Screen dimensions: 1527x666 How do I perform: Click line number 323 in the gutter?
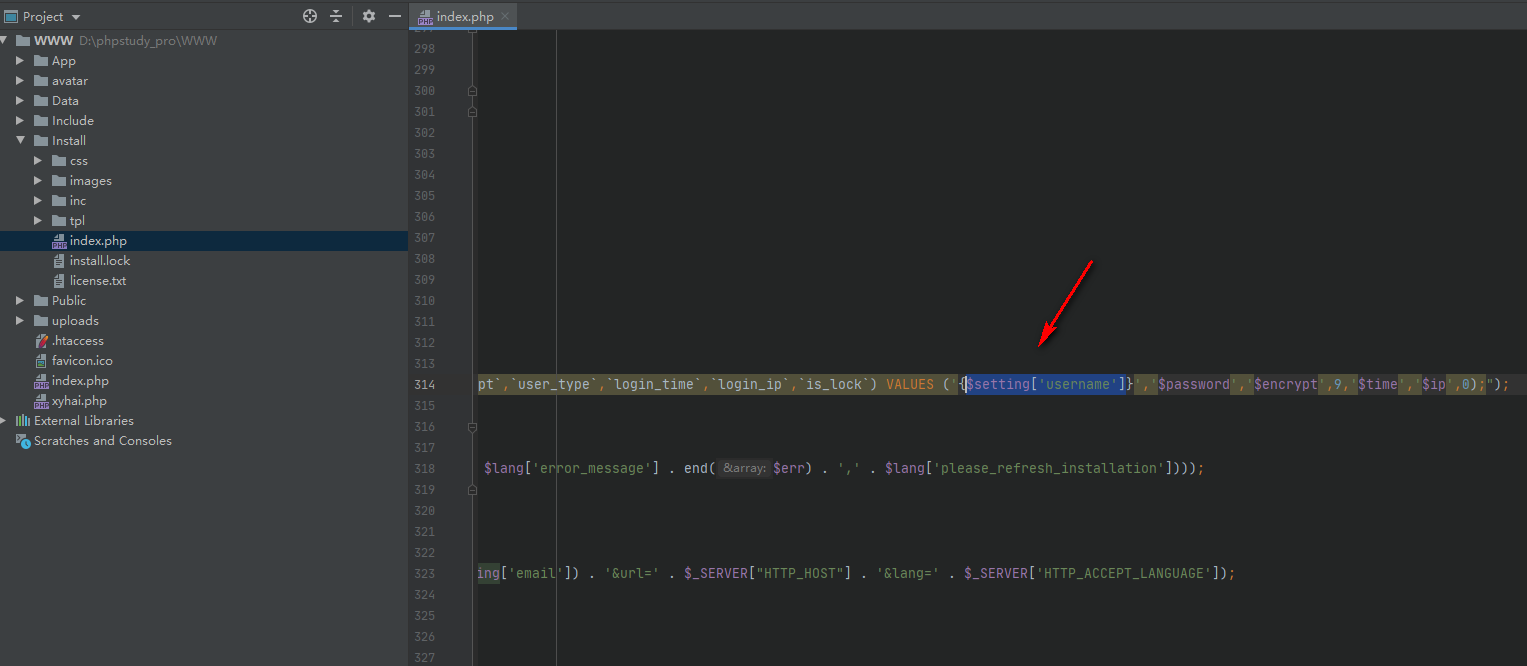[424, 574]
